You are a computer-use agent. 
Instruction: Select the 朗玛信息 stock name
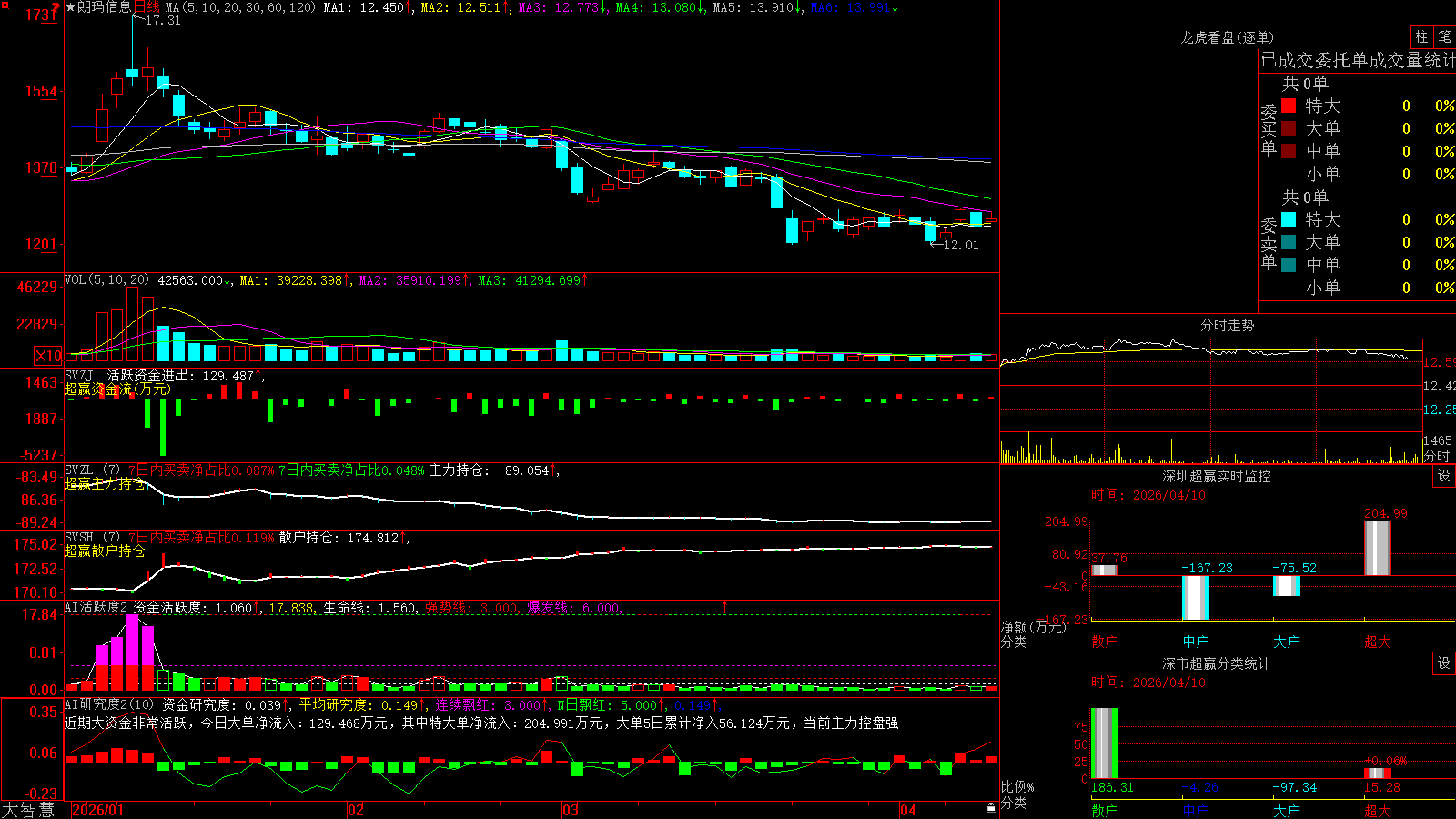104,7
